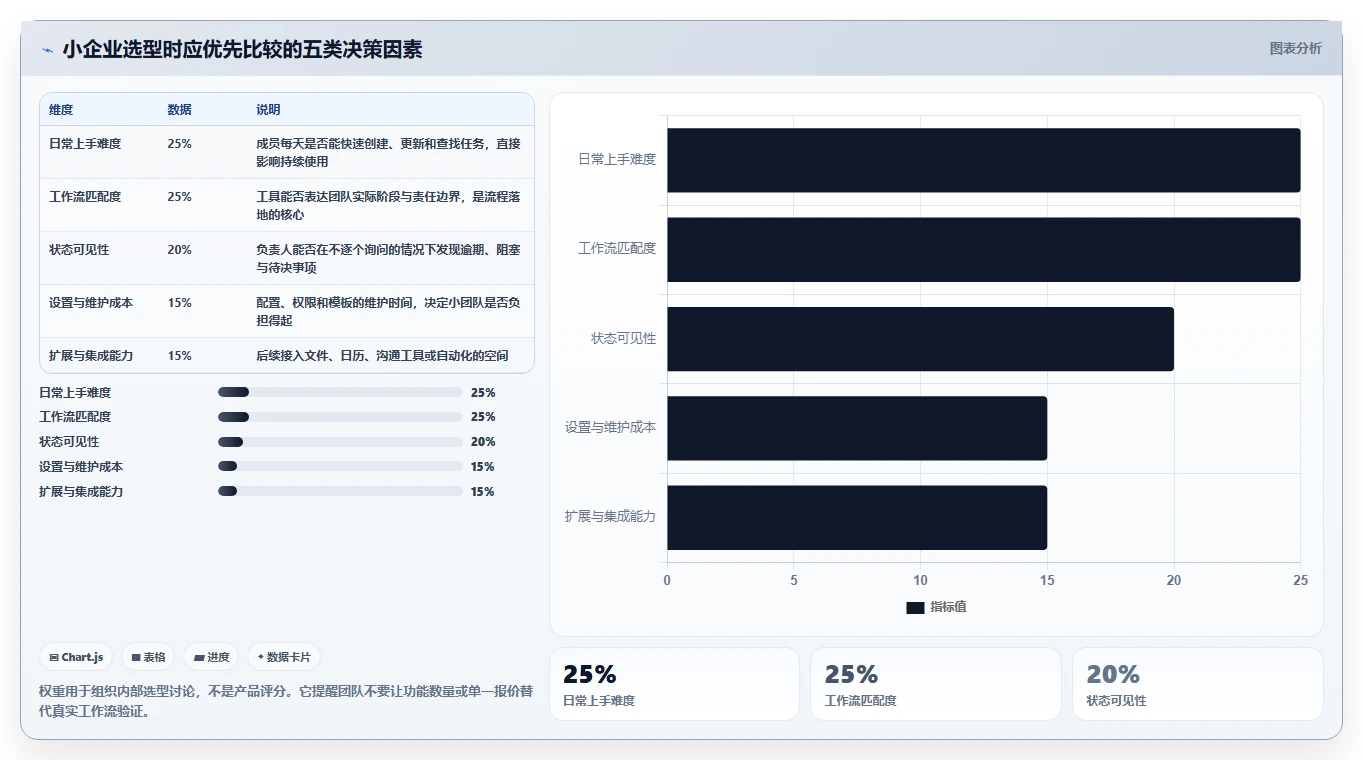Click the 工作流匹配度 chart bar
The width and height of the screenshot is (1363, 760).
tap(984, 249)
